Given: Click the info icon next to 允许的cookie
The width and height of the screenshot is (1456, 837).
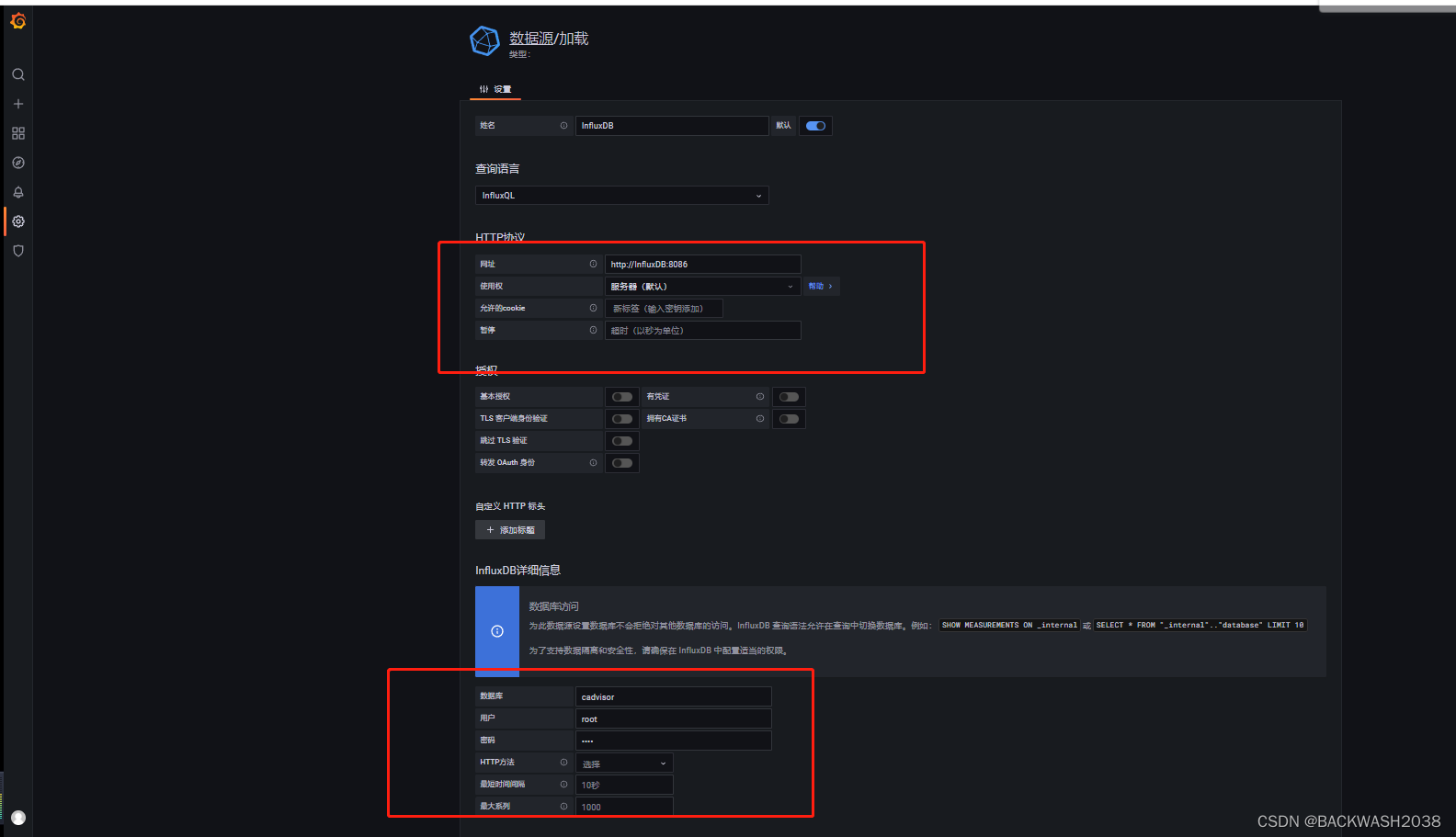Looking at the screenshot, I should pos(593,308).
